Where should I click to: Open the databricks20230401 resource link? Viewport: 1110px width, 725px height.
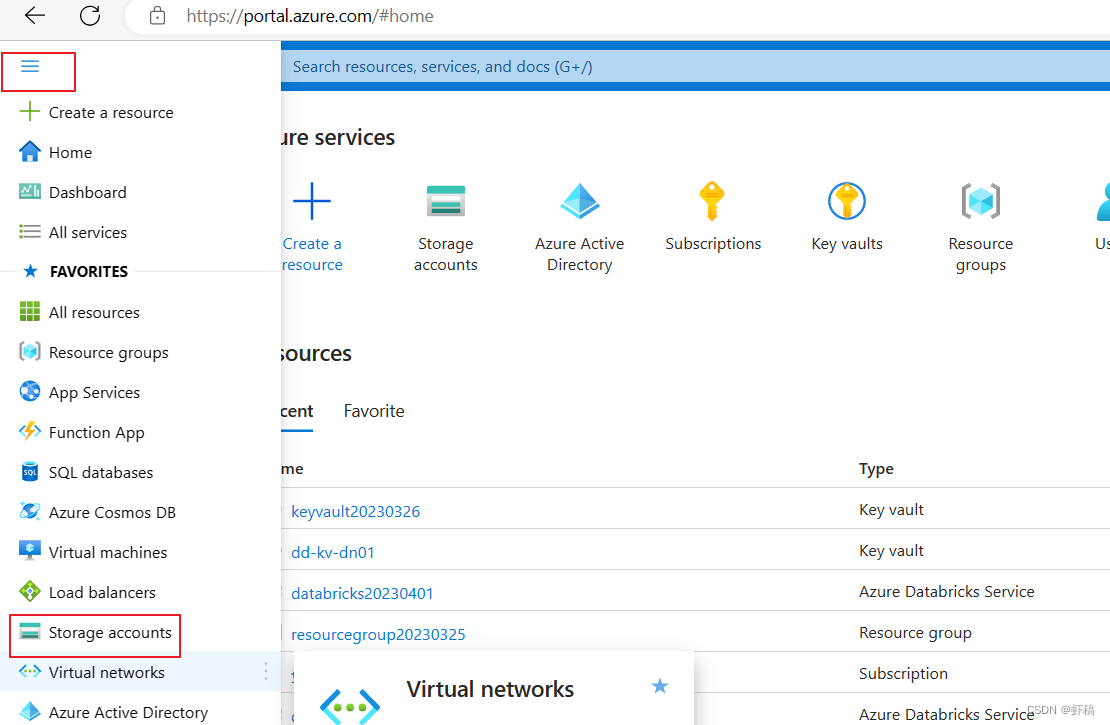362,593
